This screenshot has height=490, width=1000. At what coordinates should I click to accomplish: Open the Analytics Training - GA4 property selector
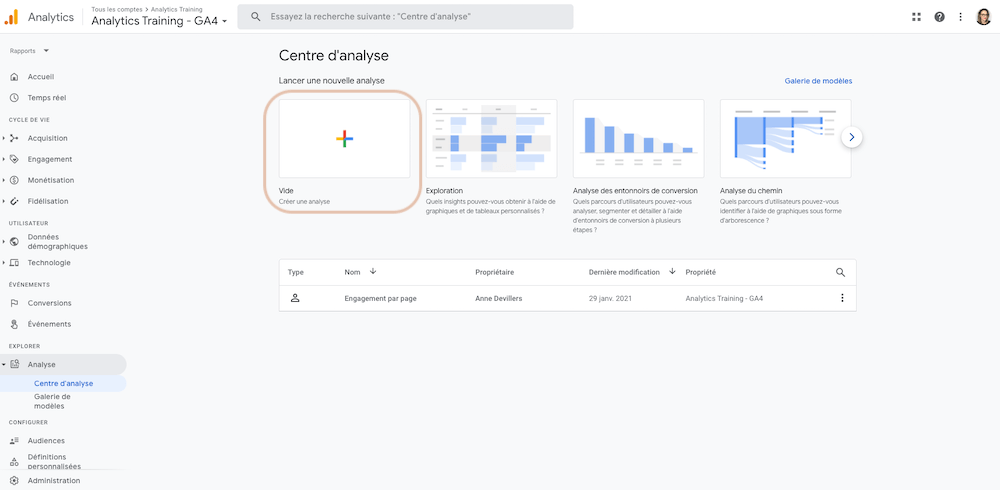[x=159, y=20]
